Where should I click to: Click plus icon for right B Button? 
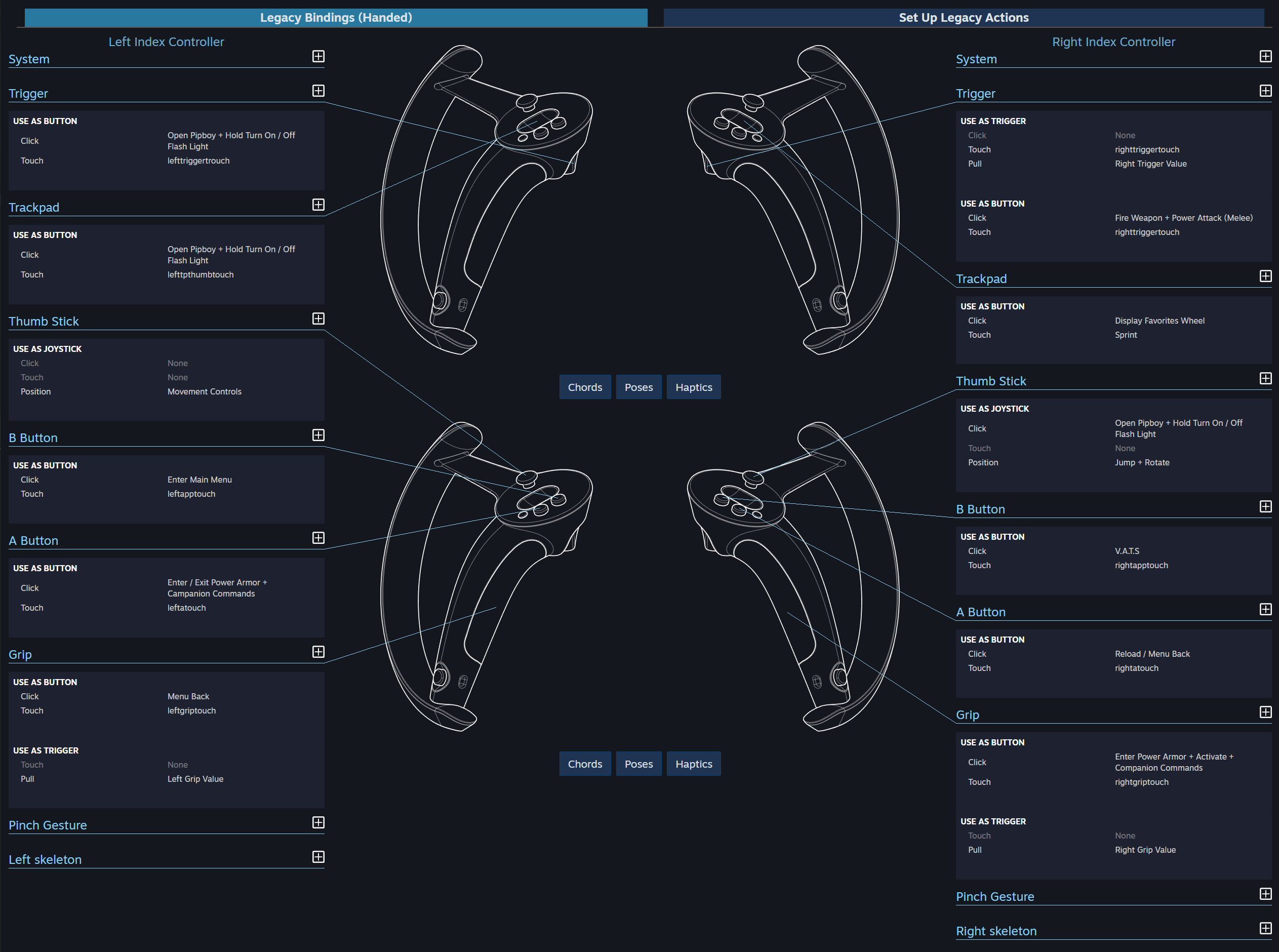[1265, 506]
